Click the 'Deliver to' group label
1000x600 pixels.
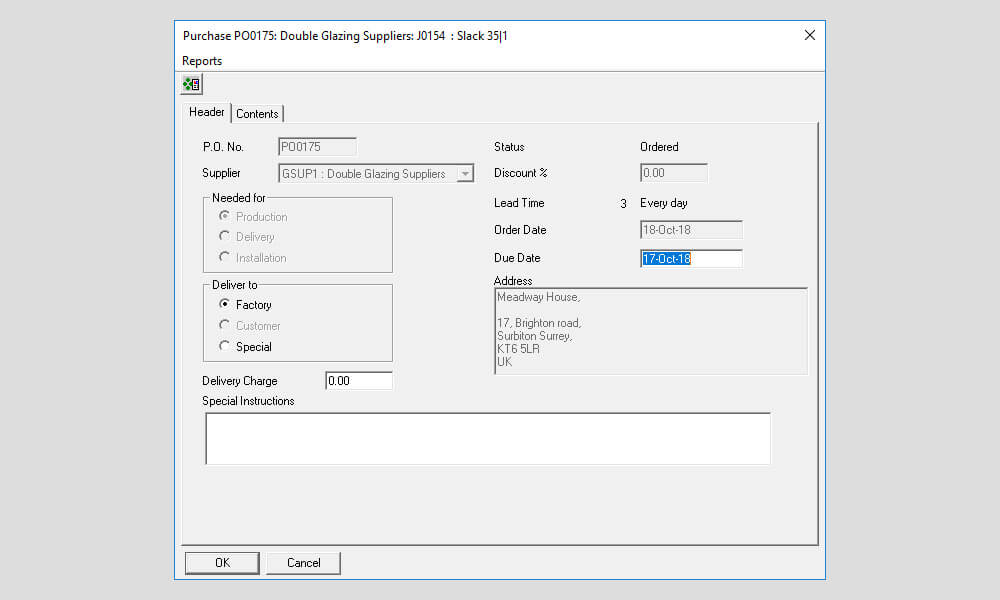(x=235, y=284)
